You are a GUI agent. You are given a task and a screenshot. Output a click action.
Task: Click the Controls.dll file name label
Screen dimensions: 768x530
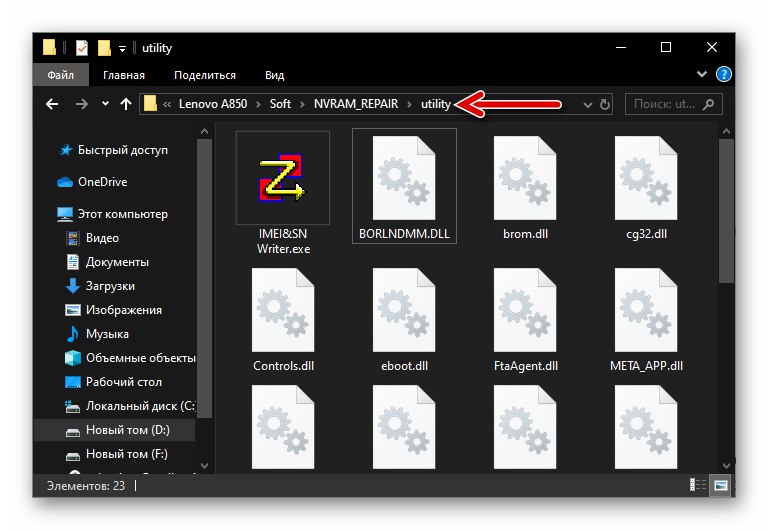coord(283,366)
